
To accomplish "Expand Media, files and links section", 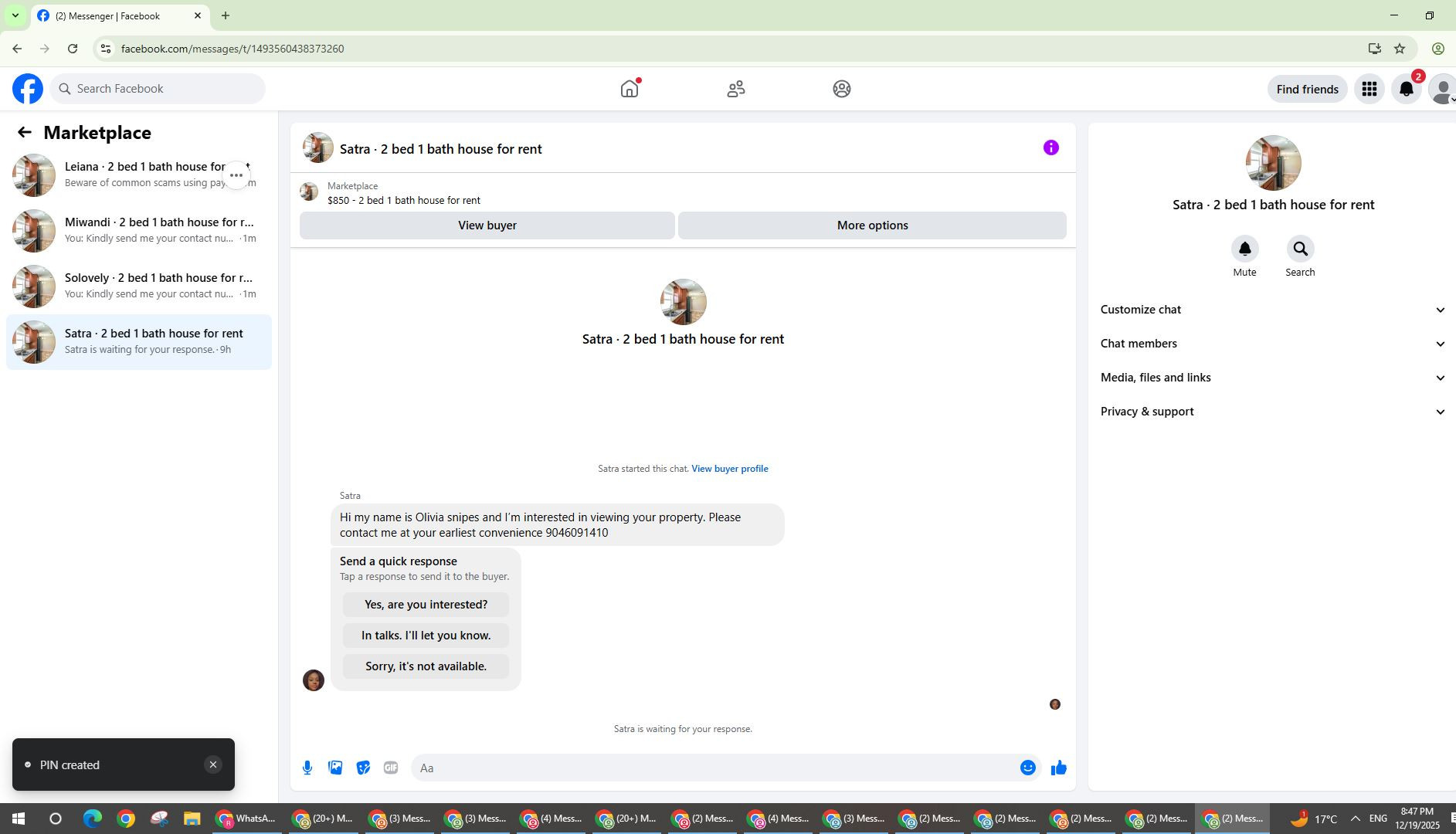I will point(1273,378).
